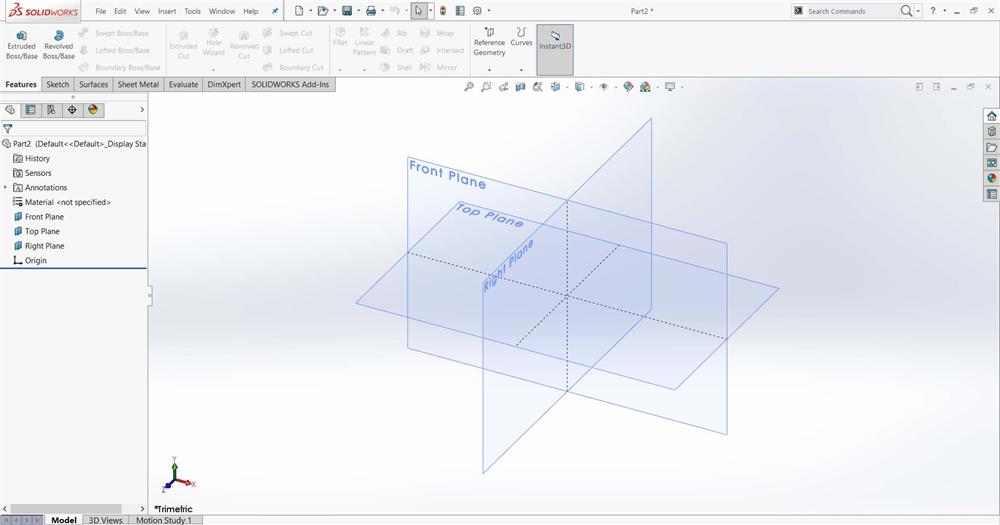Click the Extruded Boss/Base tool
The image size is (1000, 525).
(x=21, y=44)
